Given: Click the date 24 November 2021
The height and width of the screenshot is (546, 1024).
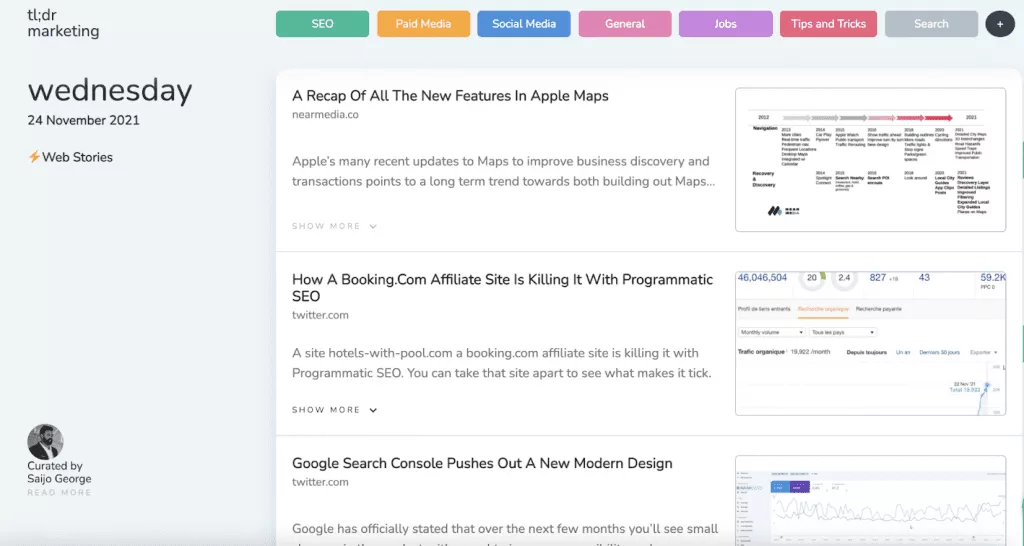Looking at the screenshot, I should click(x=84, y=120).
